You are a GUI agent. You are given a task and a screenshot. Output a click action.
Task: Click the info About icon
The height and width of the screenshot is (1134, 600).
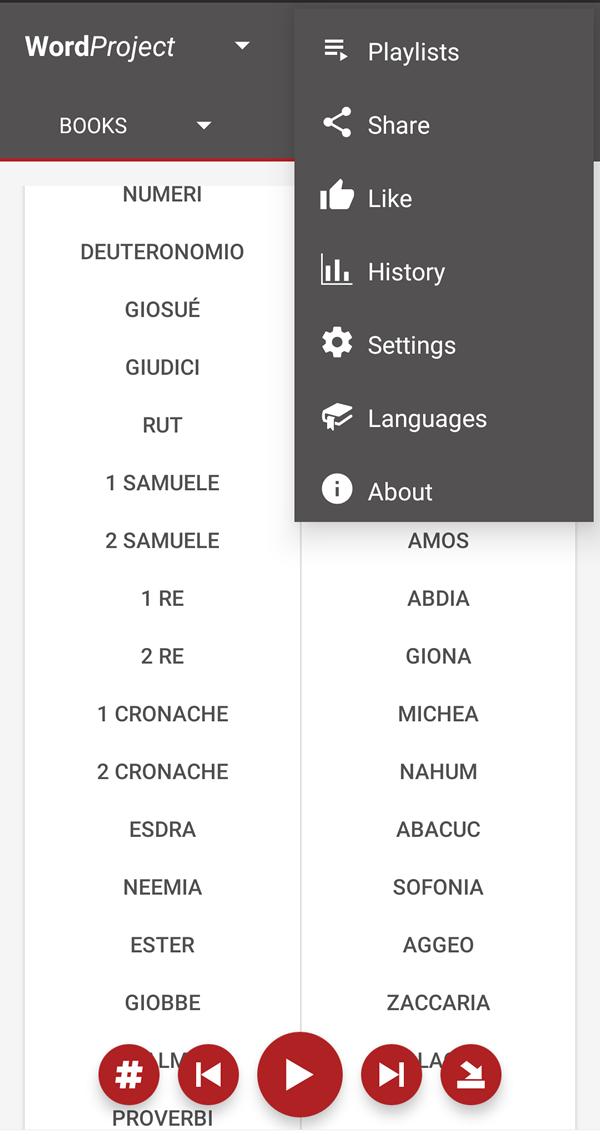336,490
